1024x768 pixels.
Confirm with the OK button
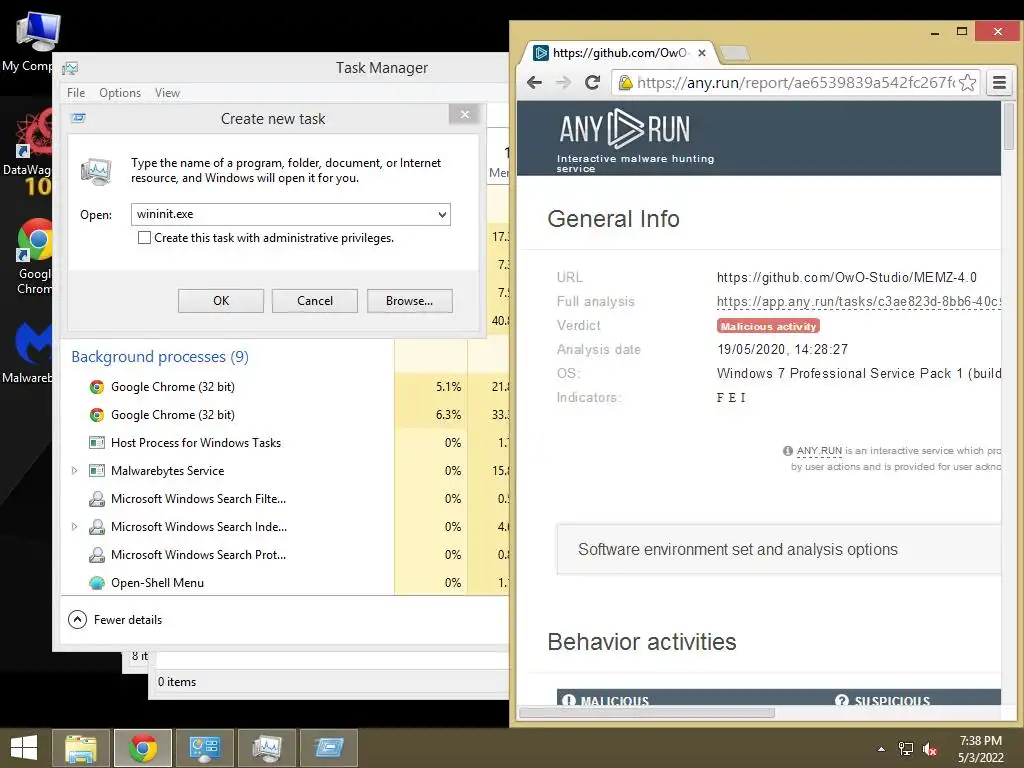(221, 300)
